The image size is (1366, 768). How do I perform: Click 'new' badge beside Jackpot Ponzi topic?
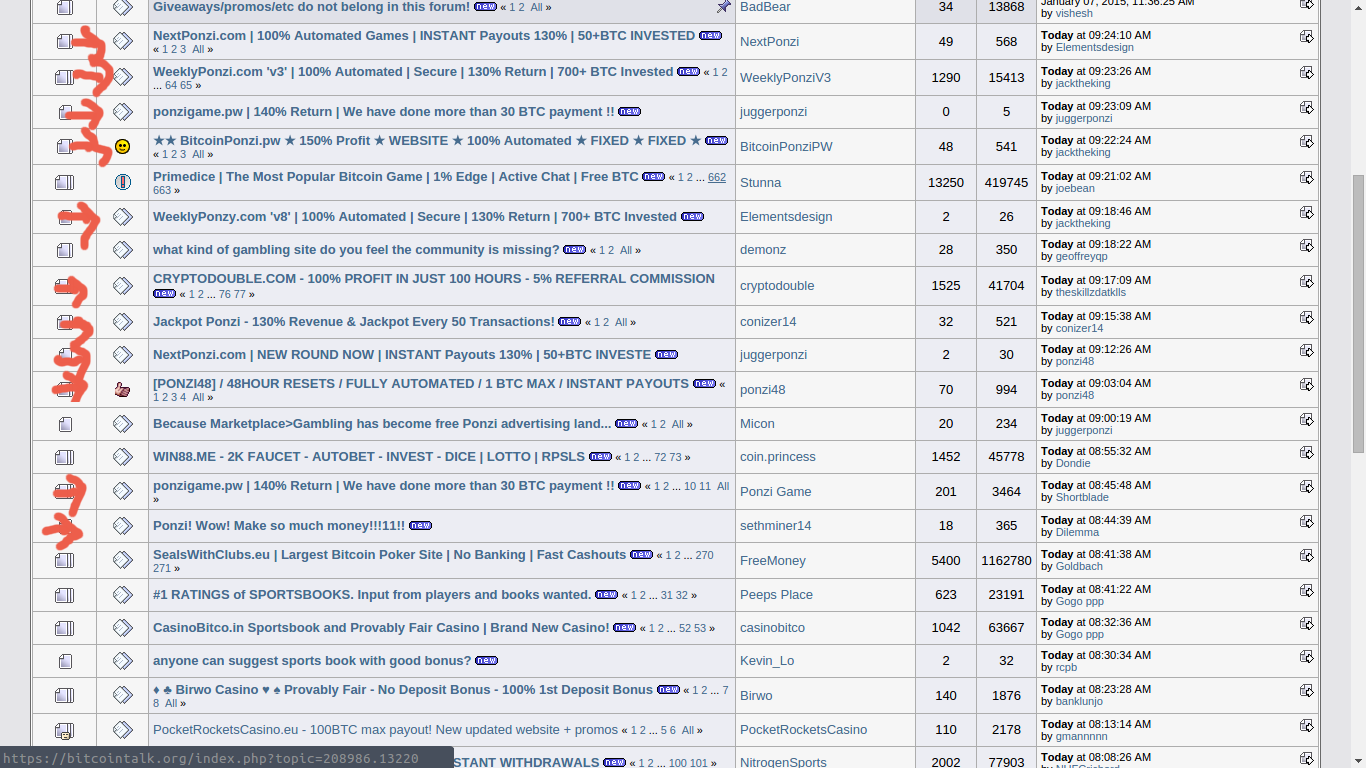[x=569, y=322]
